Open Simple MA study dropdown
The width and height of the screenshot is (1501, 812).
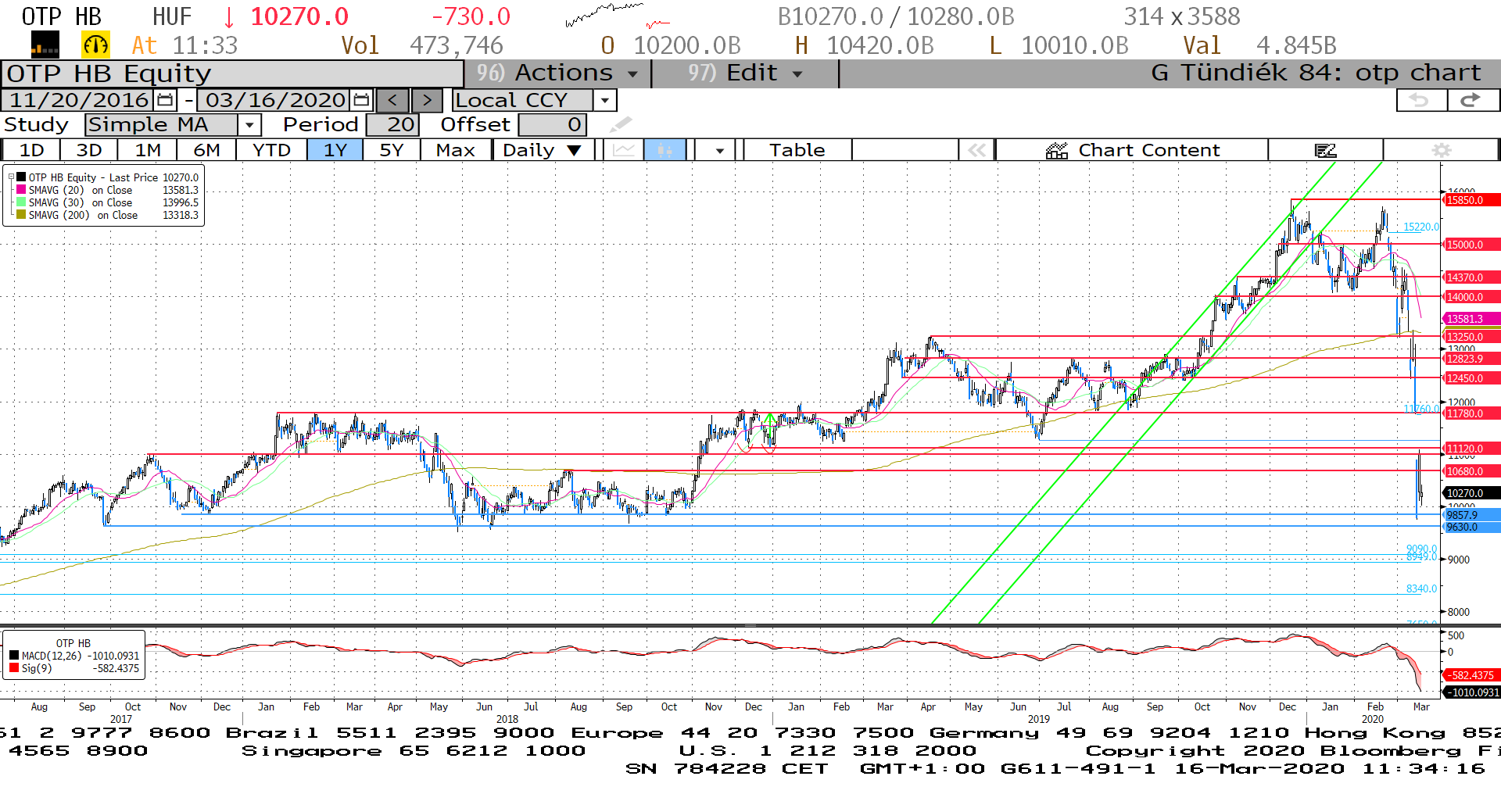[249, 124]
